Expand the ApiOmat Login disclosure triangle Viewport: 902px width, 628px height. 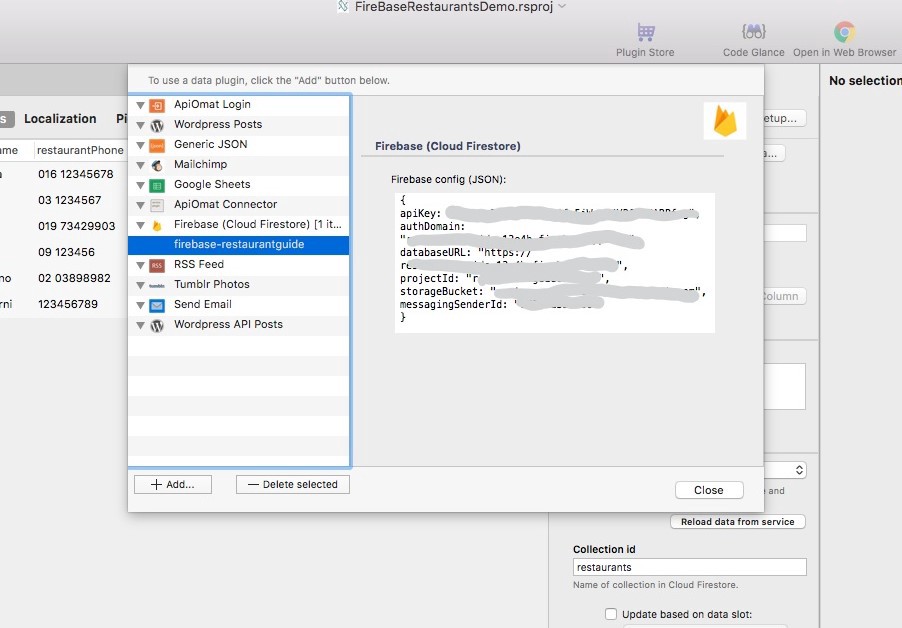coord(140,105)
